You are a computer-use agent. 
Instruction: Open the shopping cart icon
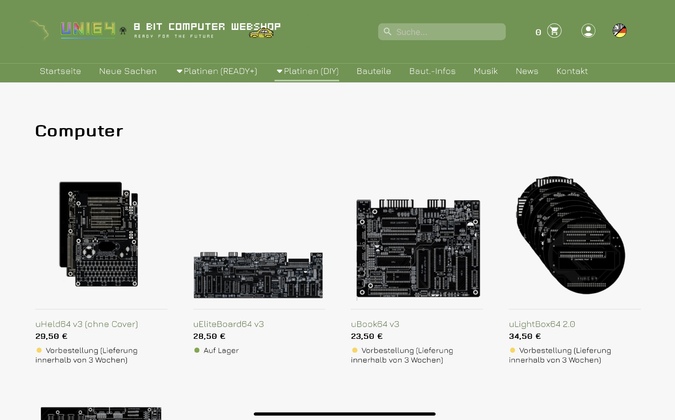tap(554, 31)
